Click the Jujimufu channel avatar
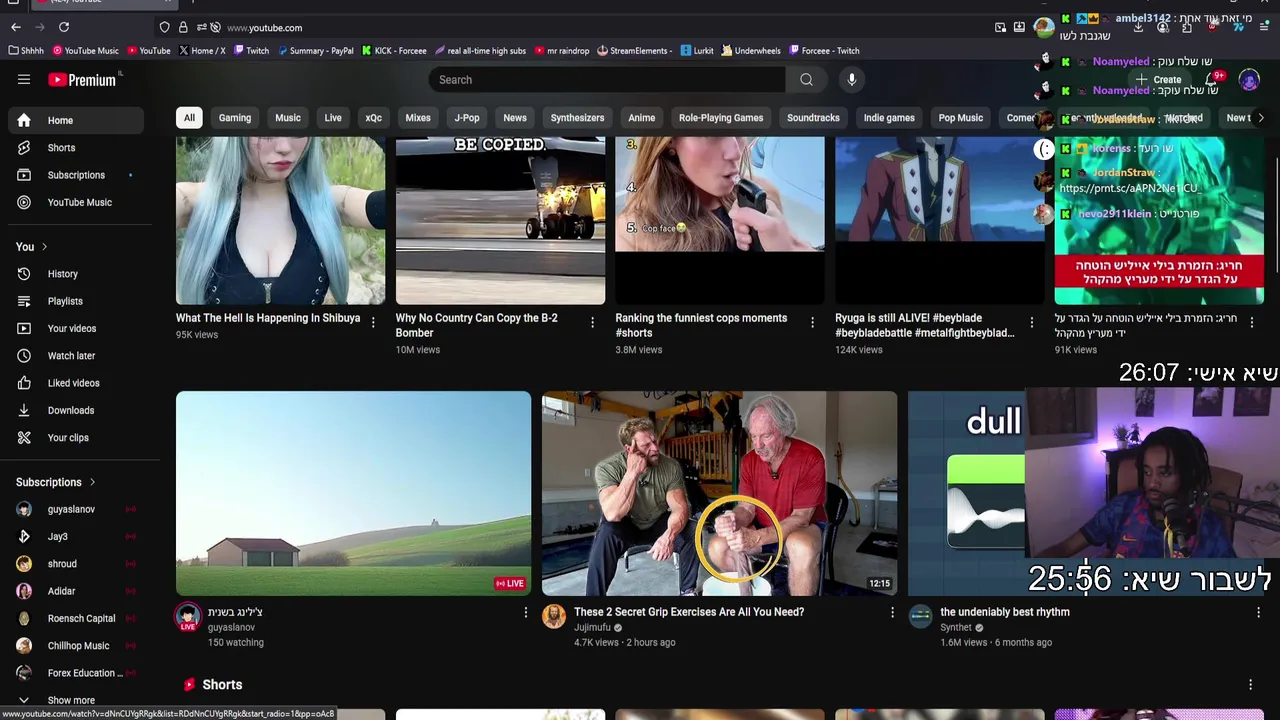 tap(554, 616)
